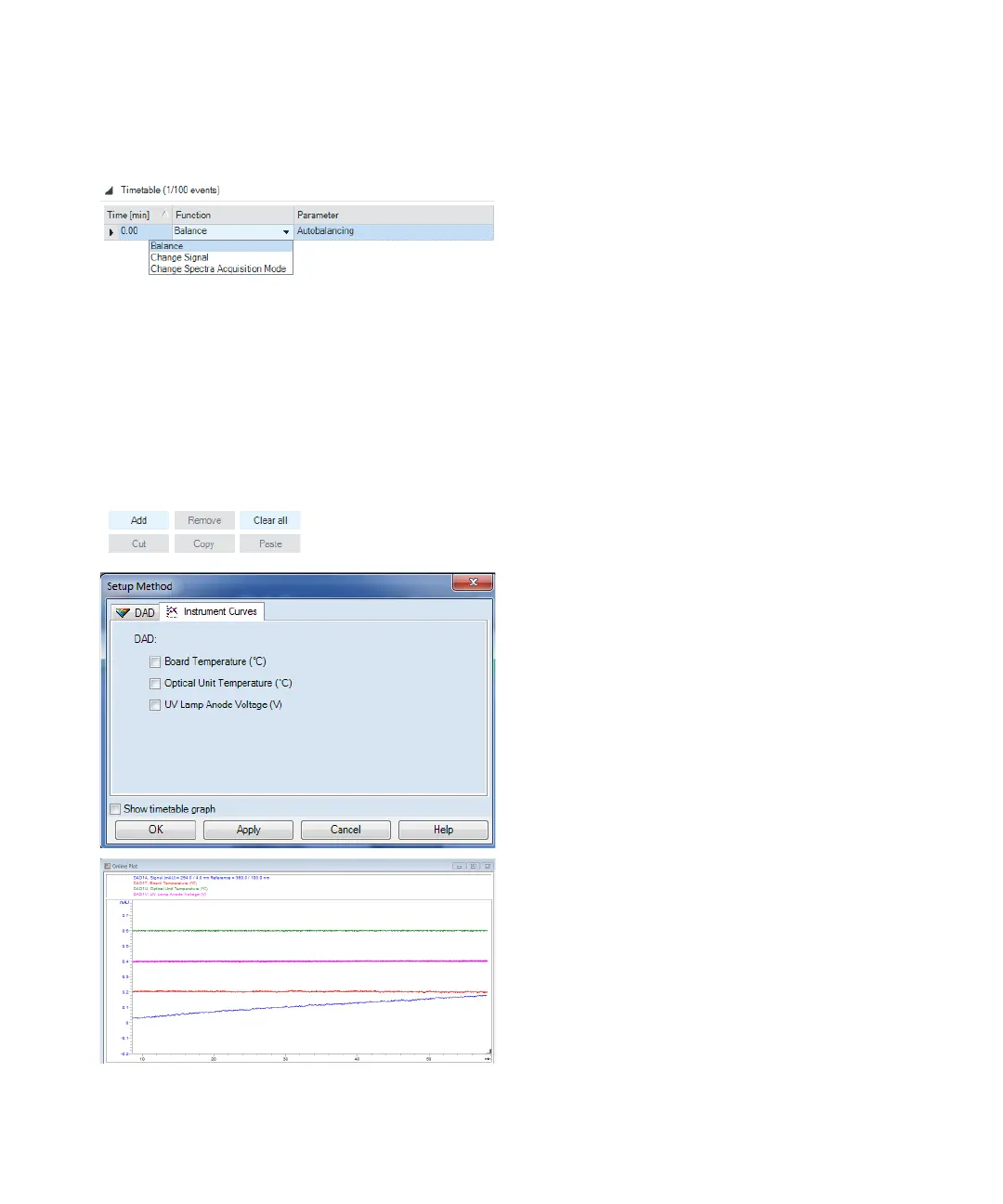This screenshot has width=1003, height=1204.
Task: Select the UV Lamp Anode Voltage legend entry in plot
Action: pyautogui.click(x=170, y=894)
